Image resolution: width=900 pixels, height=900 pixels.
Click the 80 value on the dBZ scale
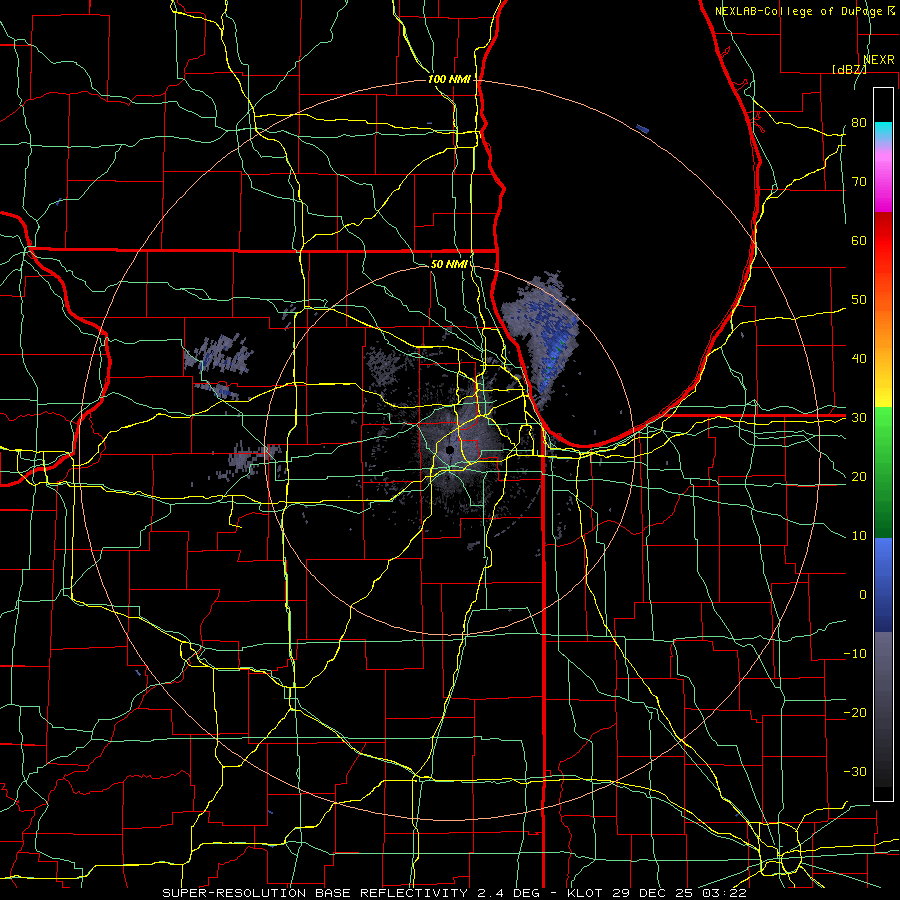tap(859, 123)
